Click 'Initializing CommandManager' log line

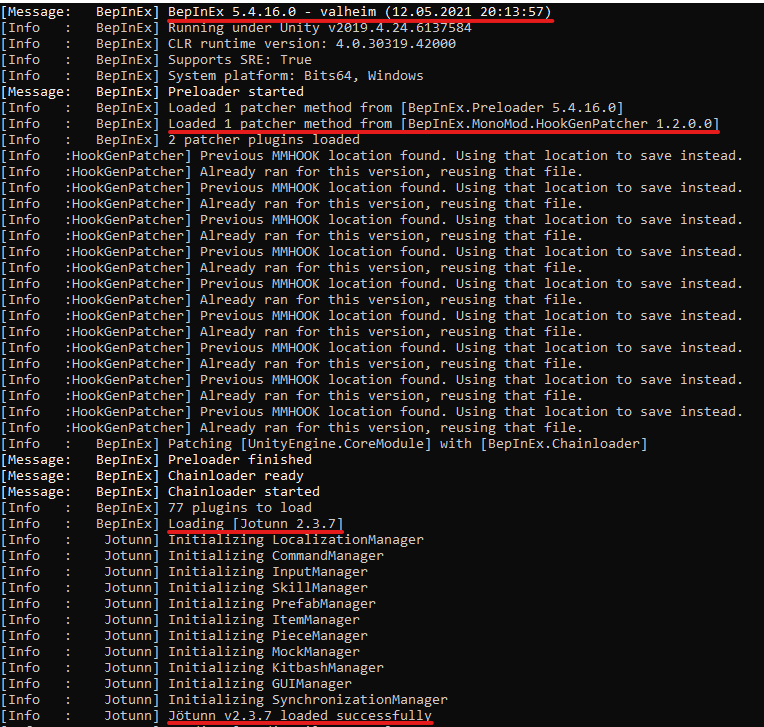[276, 556]
